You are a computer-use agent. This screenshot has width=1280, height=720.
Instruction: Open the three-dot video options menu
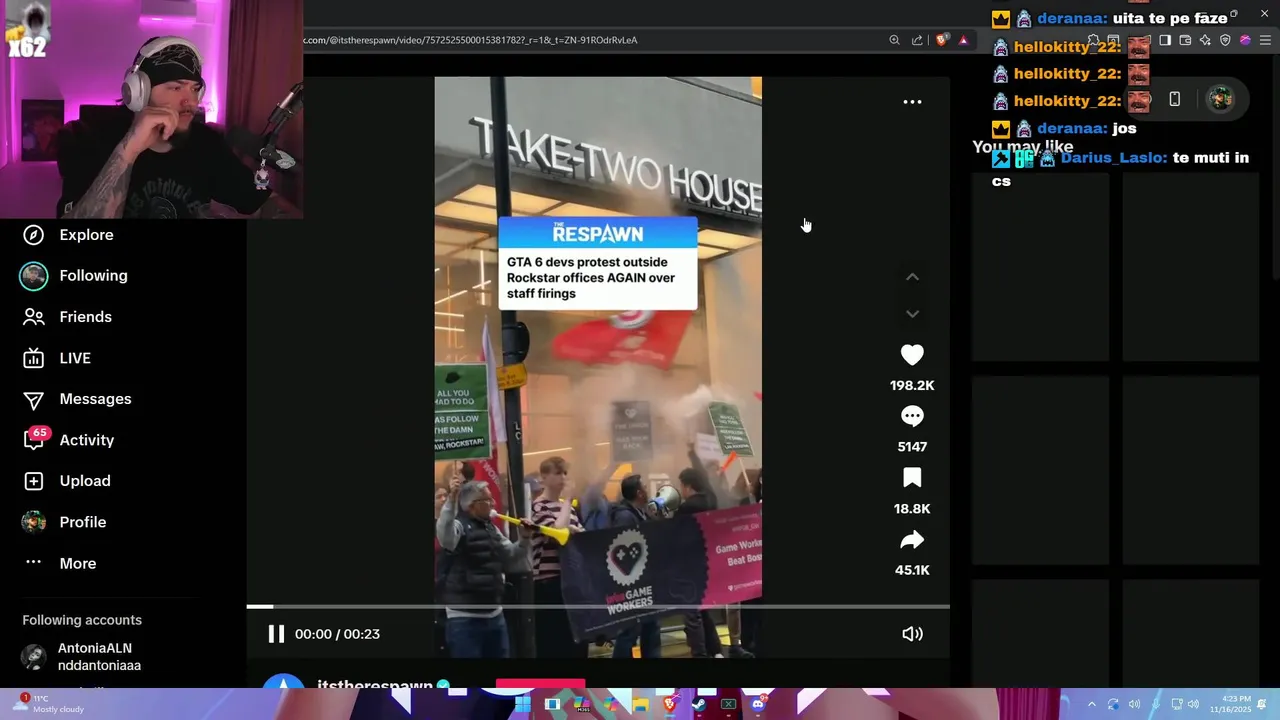pyautogui.click(x=912, y=102)
